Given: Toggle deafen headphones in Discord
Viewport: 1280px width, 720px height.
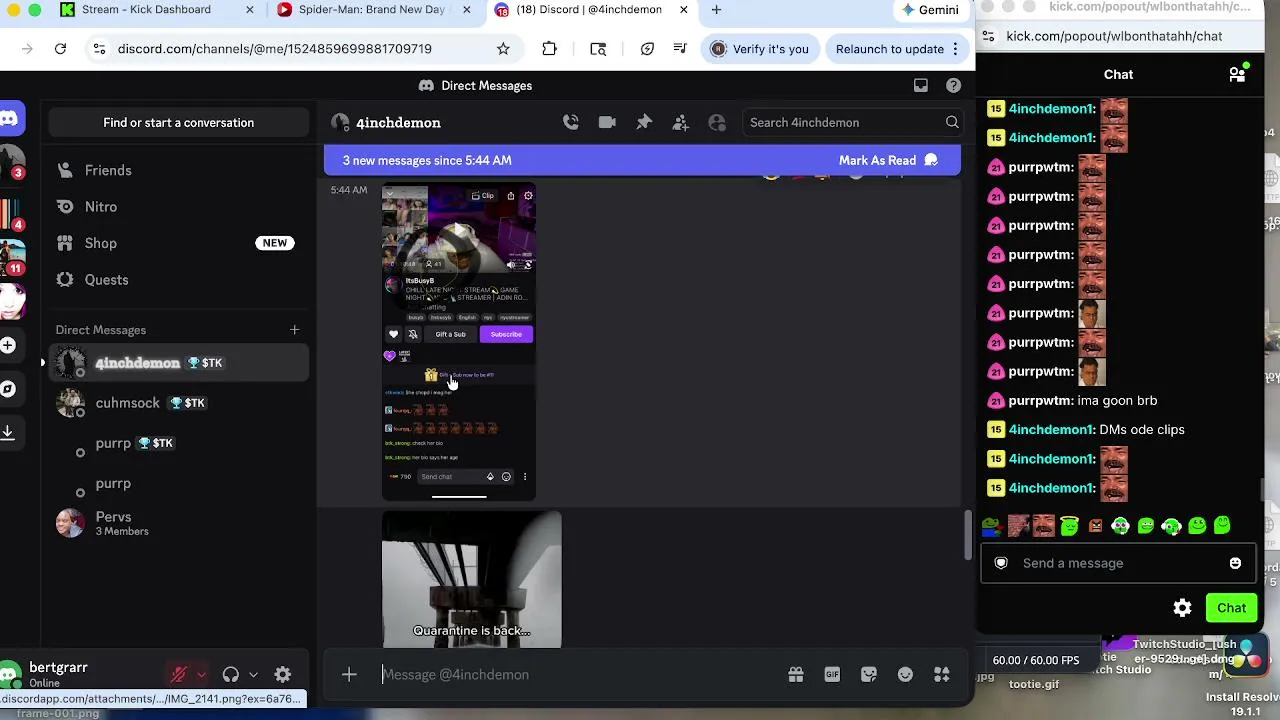Looking at the screenshot, I should 231,675.
